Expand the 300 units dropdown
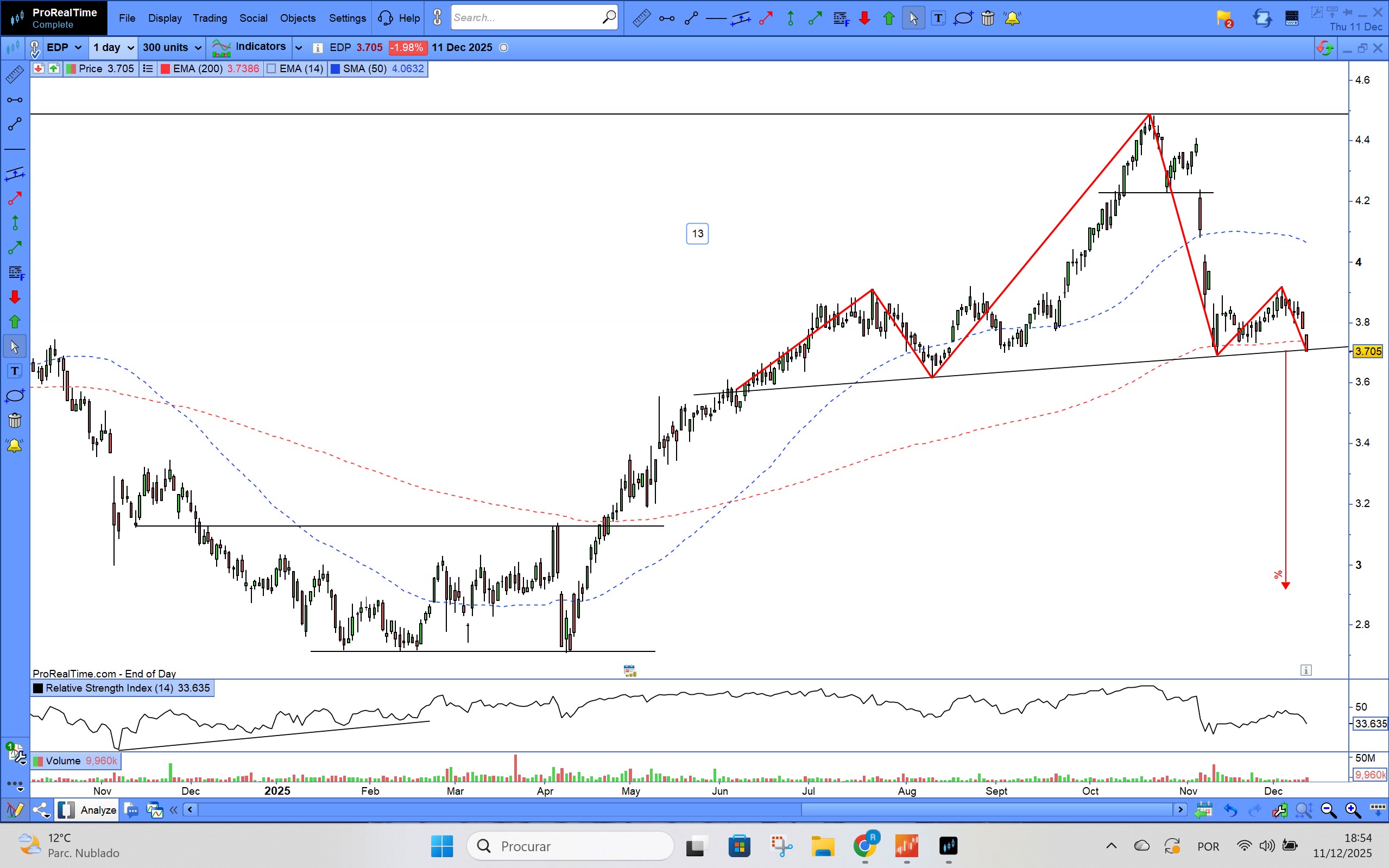The image size is (1389, 868). (x=172, y=48)
